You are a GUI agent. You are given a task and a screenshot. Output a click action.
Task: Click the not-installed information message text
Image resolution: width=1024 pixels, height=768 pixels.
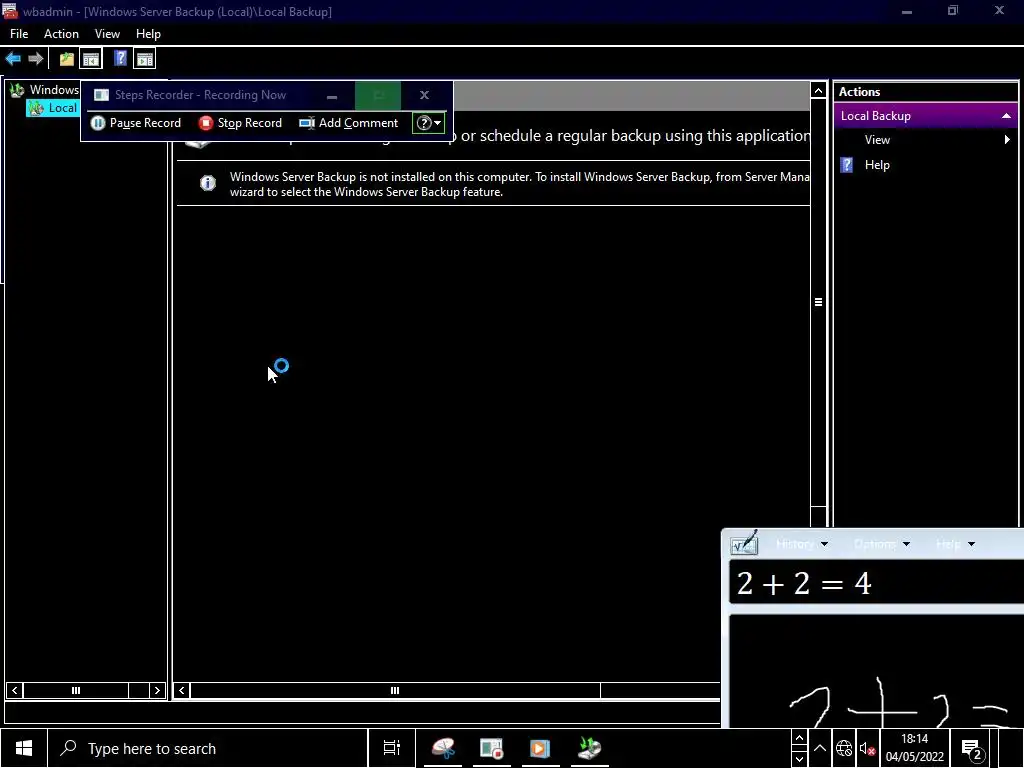519,184
